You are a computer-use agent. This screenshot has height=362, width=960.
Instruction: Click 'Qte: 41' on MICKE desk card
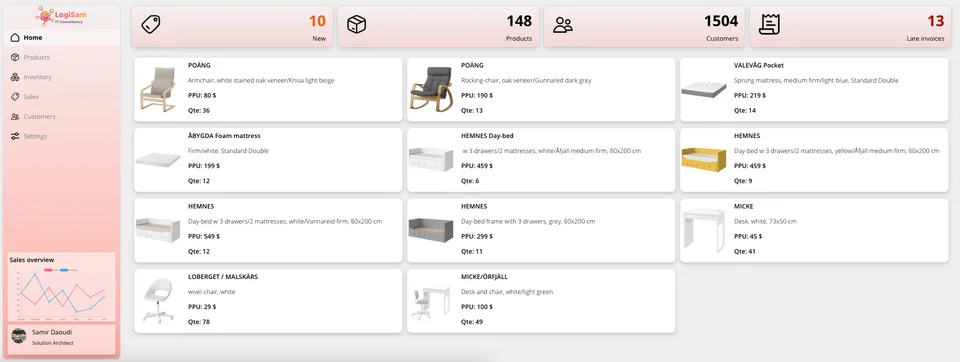pyautogui.click(x=744, y=252)
